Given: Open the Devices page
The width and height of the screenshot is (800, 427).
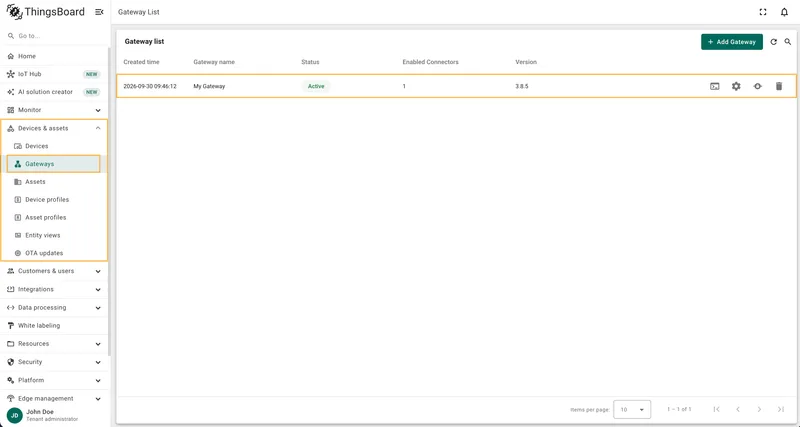Looking at the screenshot, I should [x=54, y=146].
